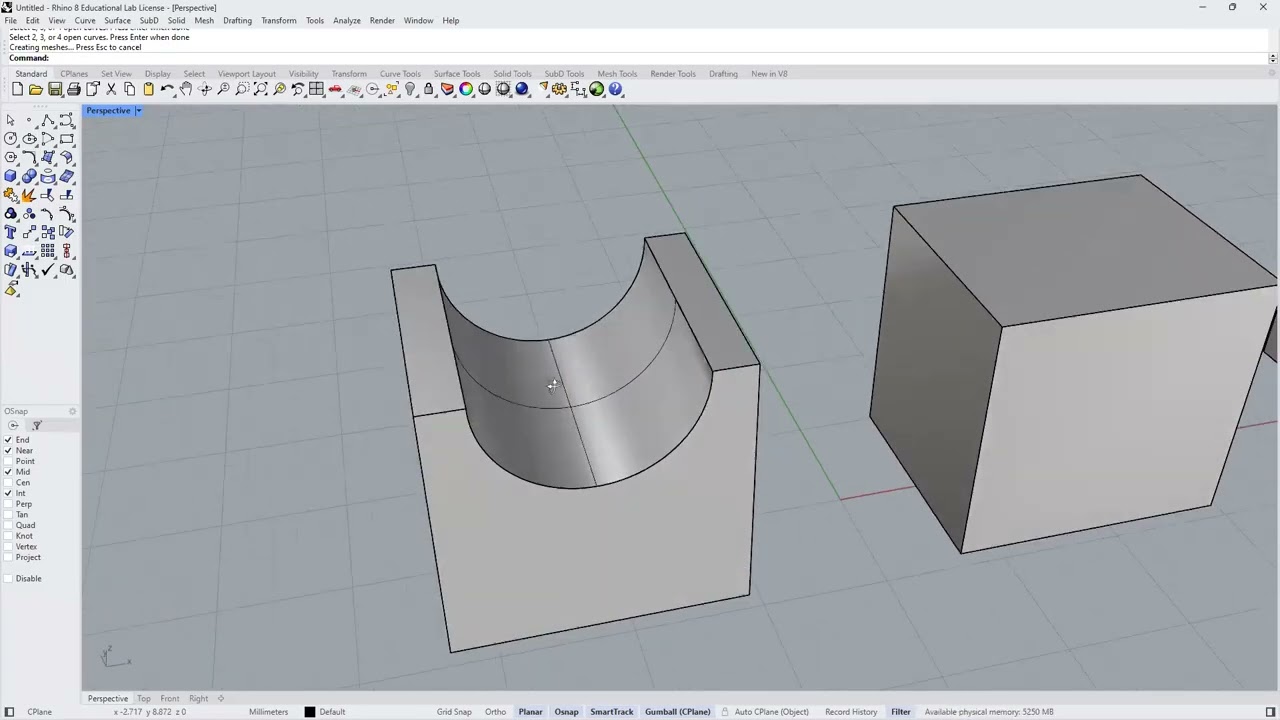Click the Zoom Extents icon

pyautogui.click(x=261, y=89)
